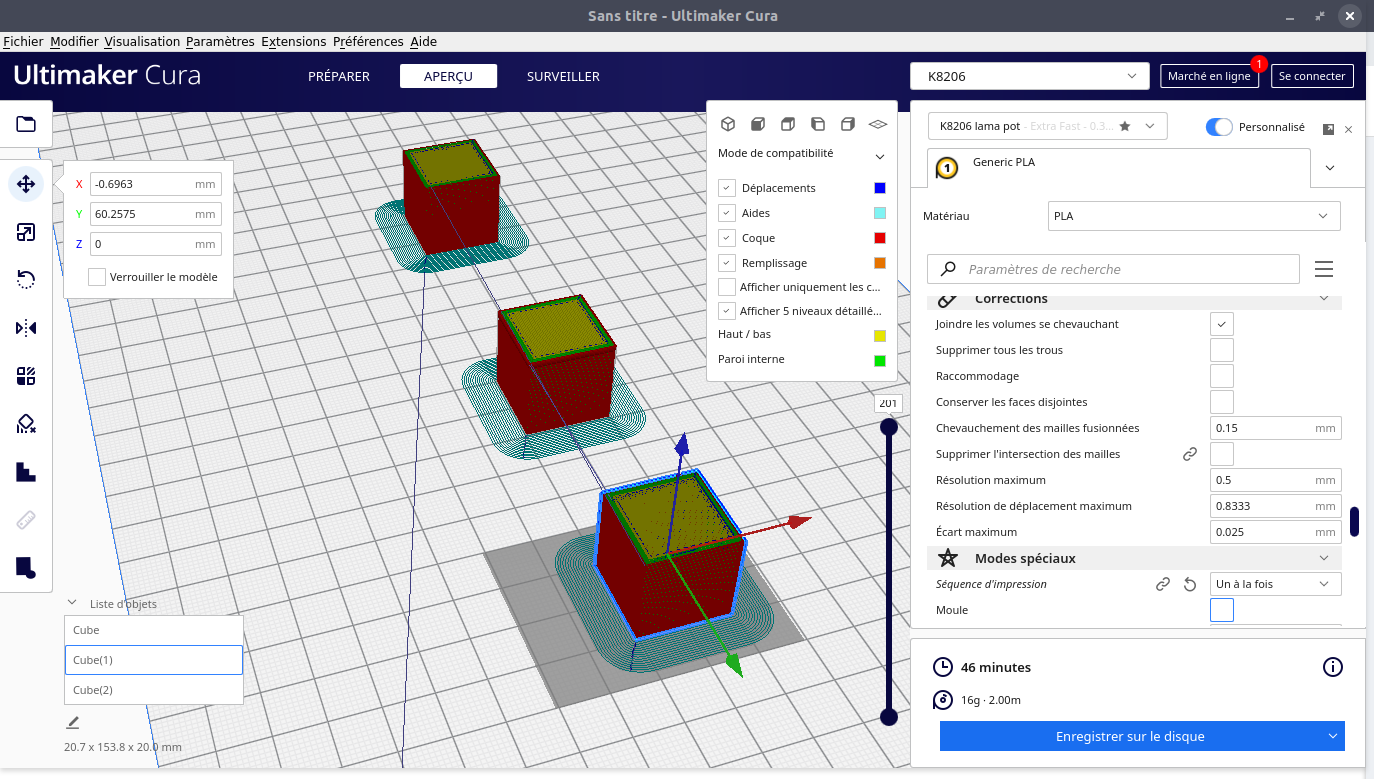Click the fifth cube view icon
Screen dimensions: 1374x779
coord(848,124)
